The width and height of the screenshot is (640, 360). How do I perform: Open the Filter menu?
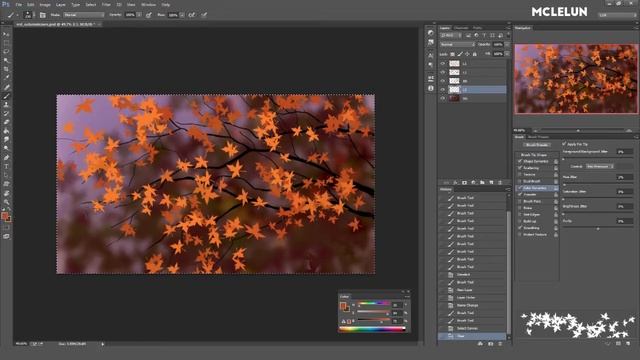click(x=106, y=4)
